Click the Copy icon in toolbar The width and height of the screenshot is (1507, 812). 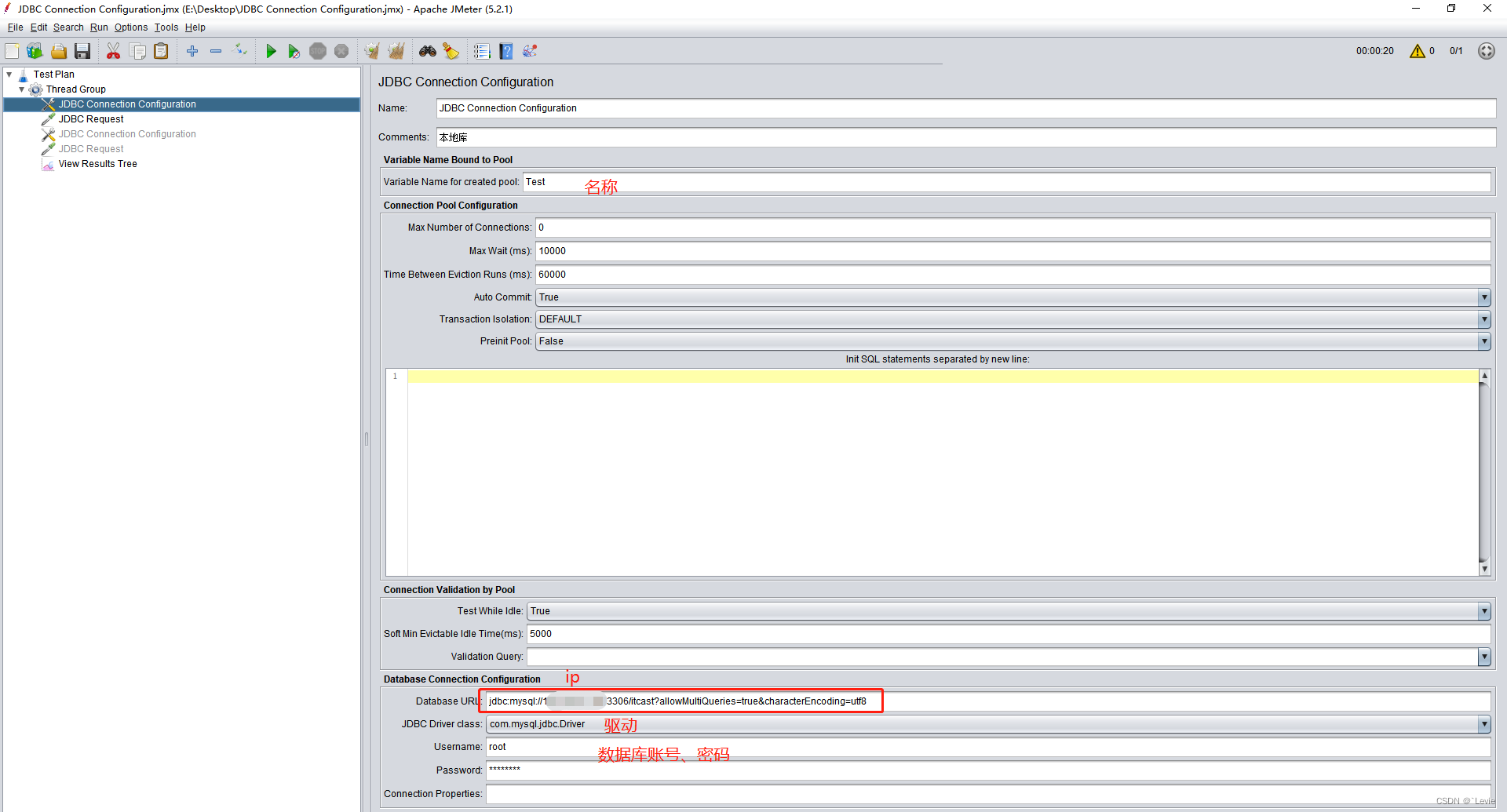pos(137,51)
